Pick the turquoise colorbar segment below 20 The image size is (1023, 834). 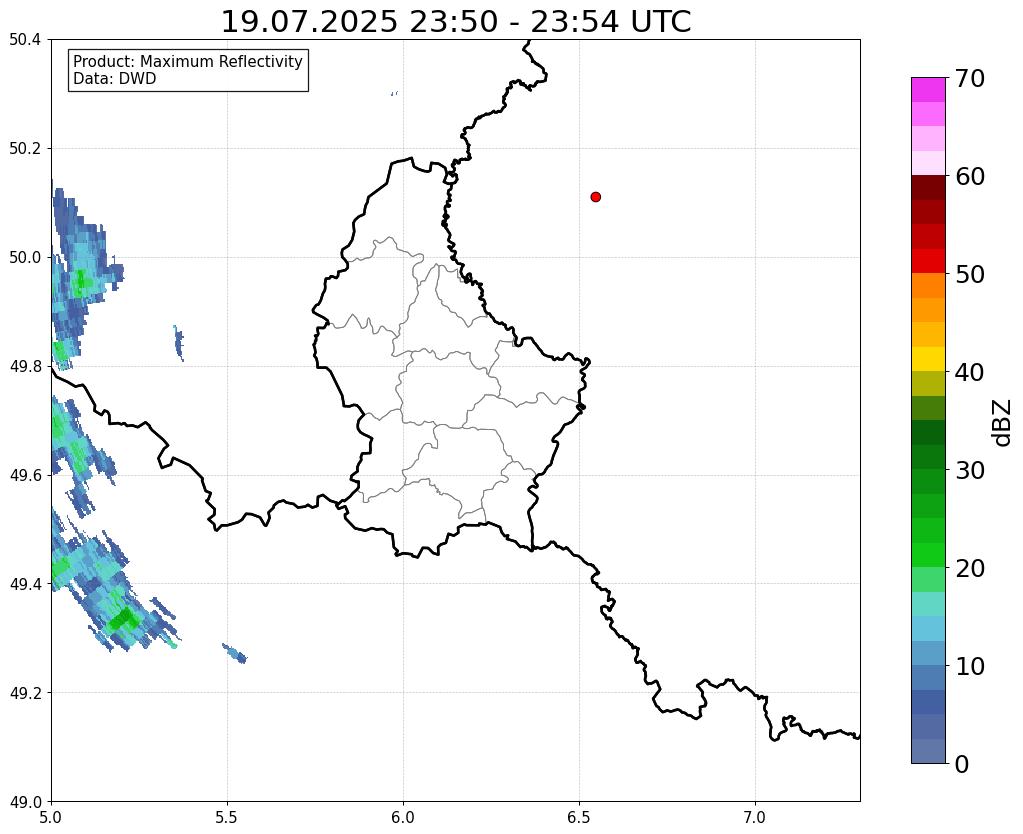tap(928, 604)
